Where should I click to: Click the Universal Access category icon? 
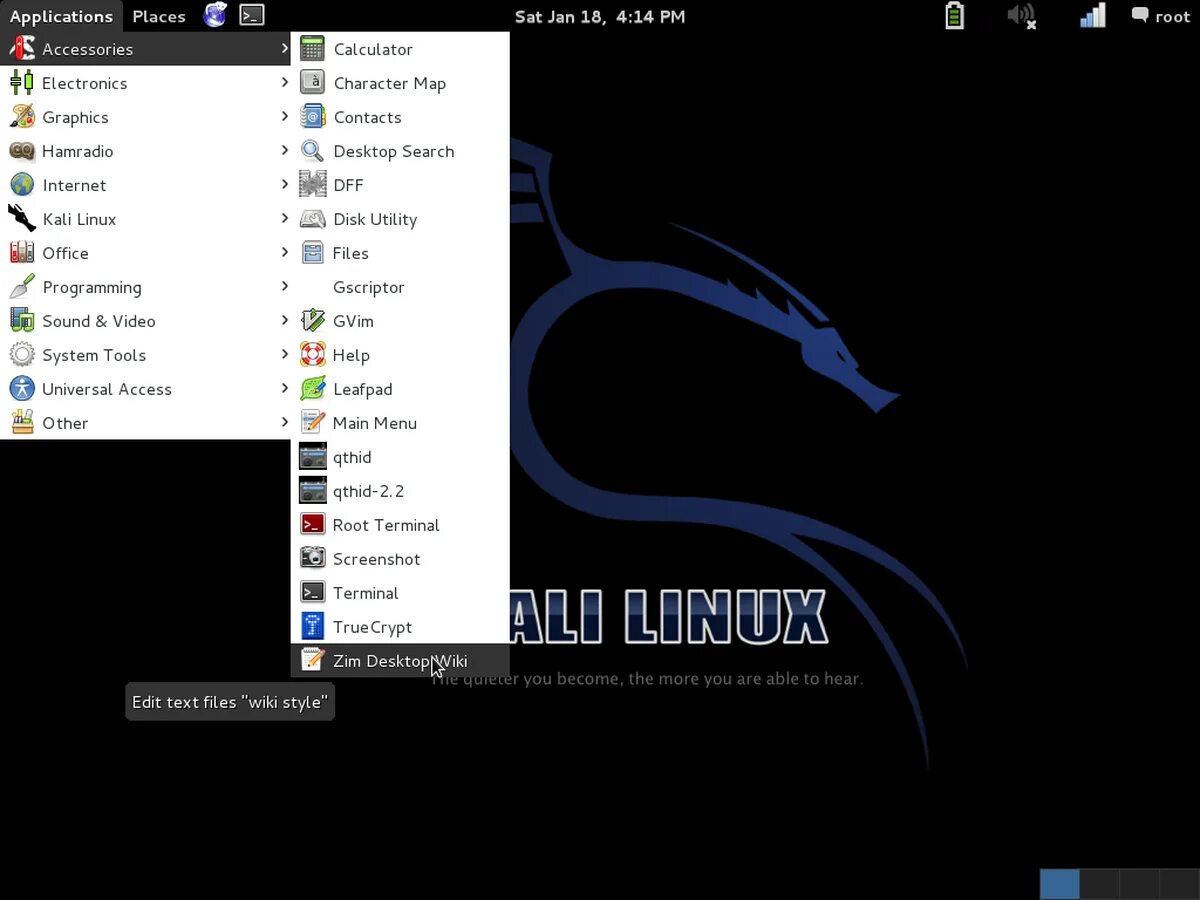click(22, 389)
